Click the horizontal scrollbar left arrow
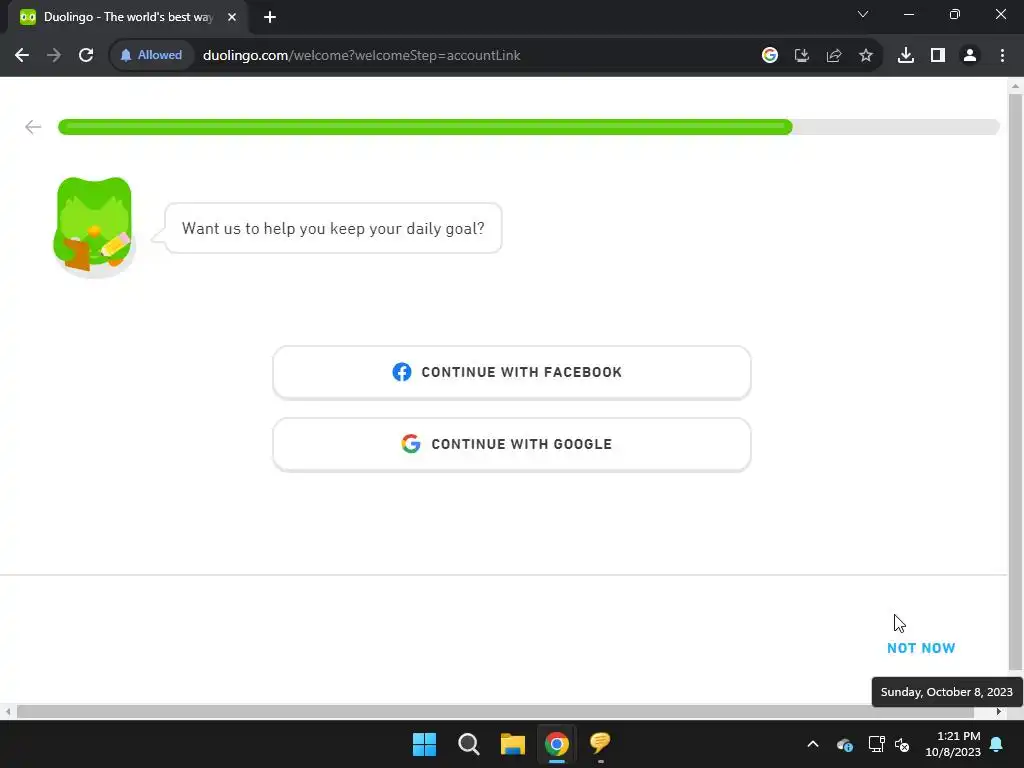1024x768 pixels. coord(7,711)
